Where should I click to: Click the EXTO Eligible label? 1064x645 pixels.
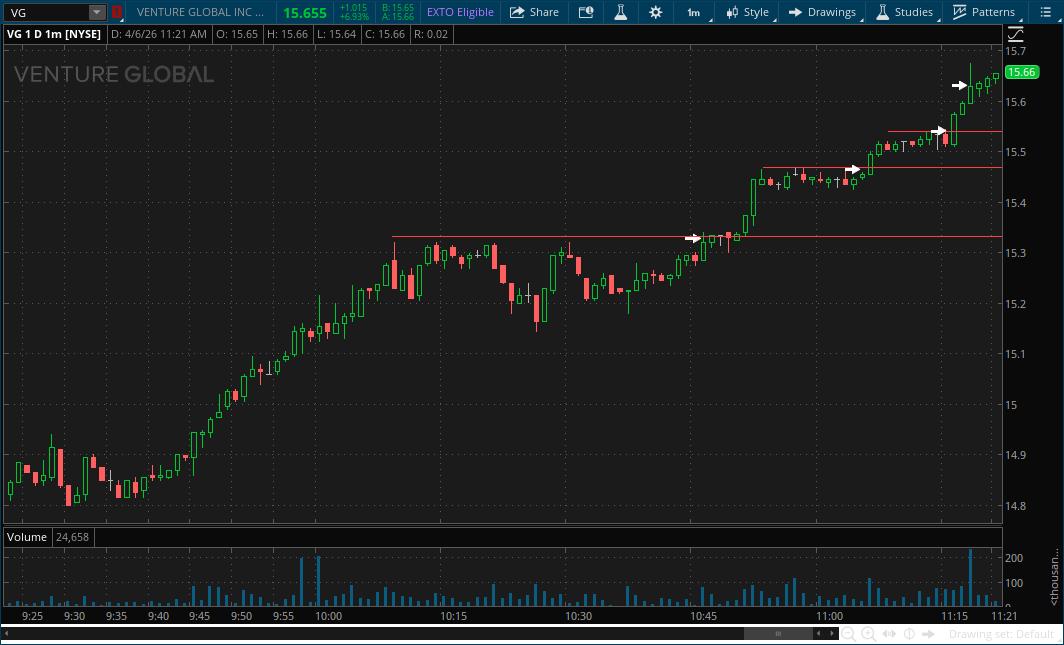click(460, 12)
